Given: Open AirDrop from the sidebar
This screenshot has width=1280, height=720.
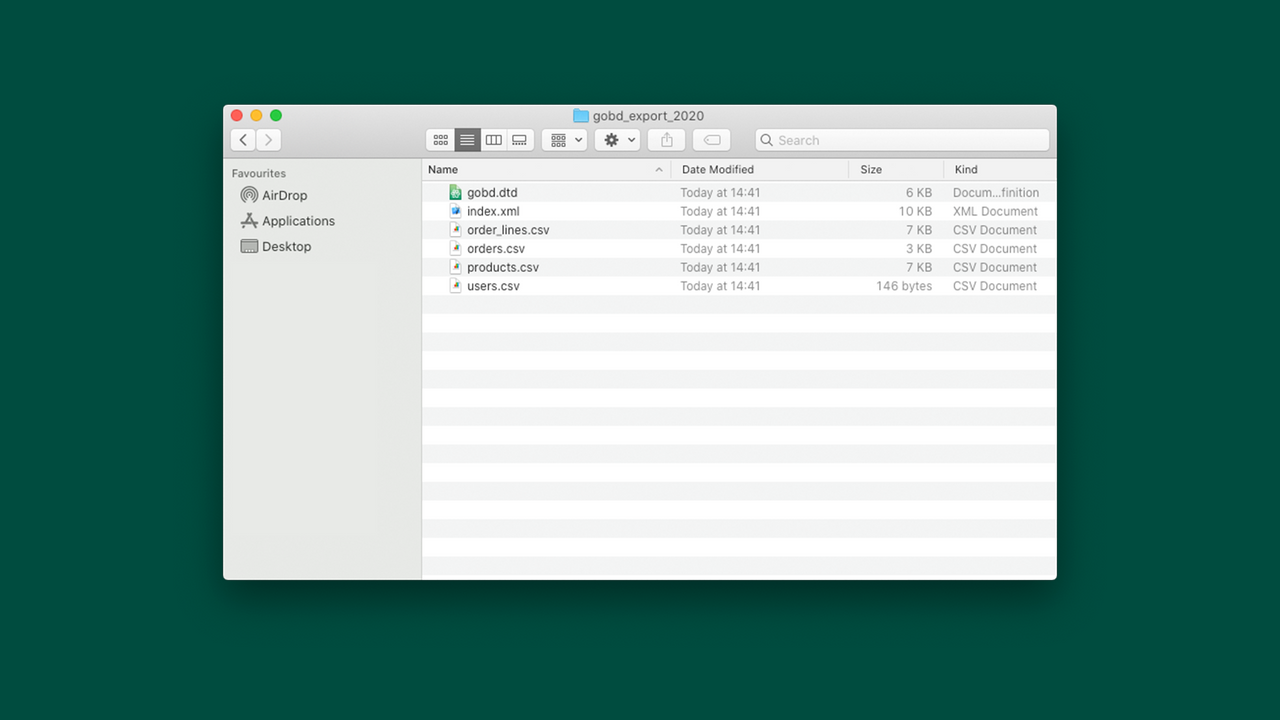Looking at the screenshot, I should (x=283, y=195).
